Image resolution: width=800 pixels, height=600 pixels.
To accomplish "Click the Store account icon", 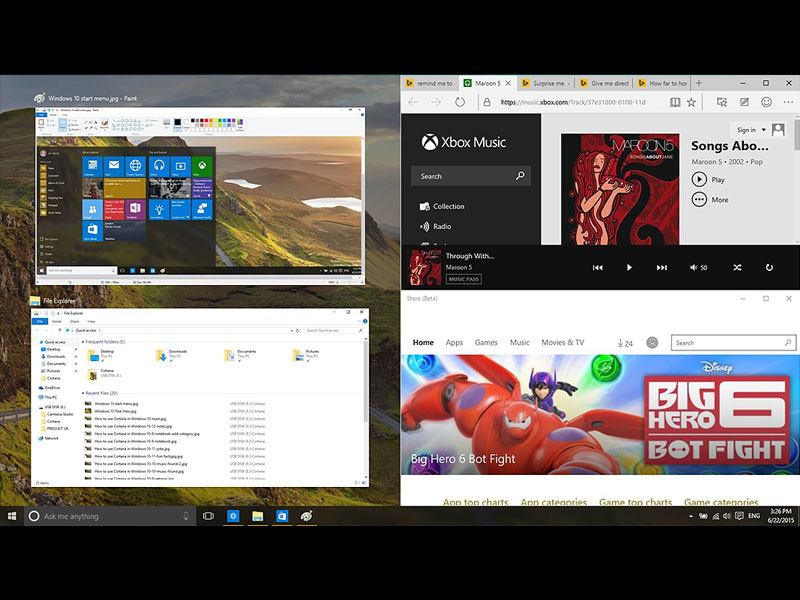I will point(652,343).
